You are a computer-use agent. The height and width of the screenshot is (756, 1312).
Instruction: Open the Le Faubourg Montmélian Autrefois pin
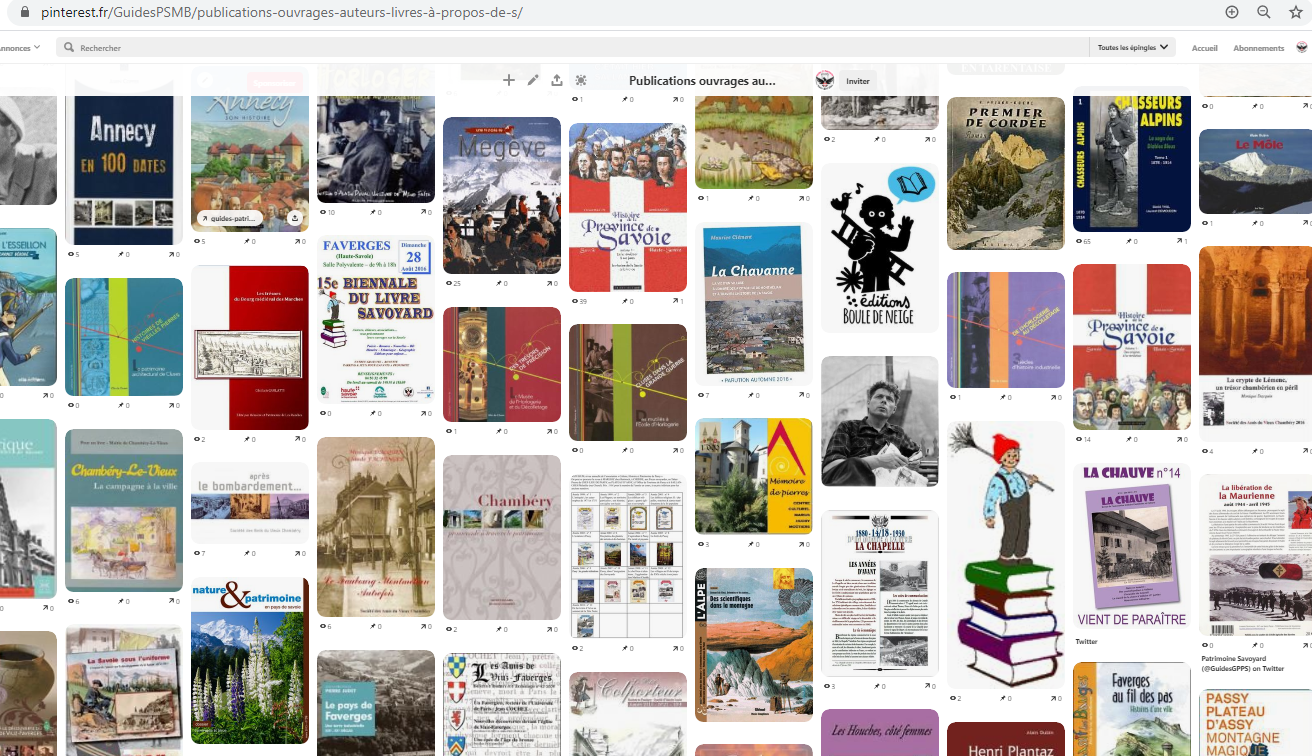376,527
